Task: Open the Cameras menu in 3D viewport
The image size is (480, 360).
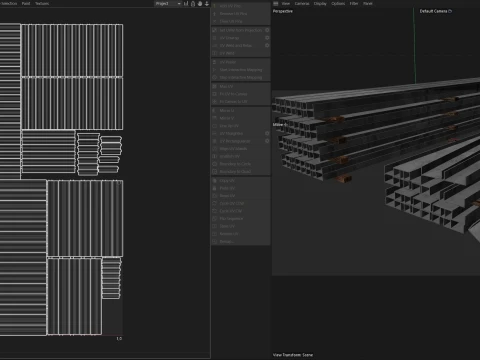Action: pyautogui.click(x=302, y=3)
